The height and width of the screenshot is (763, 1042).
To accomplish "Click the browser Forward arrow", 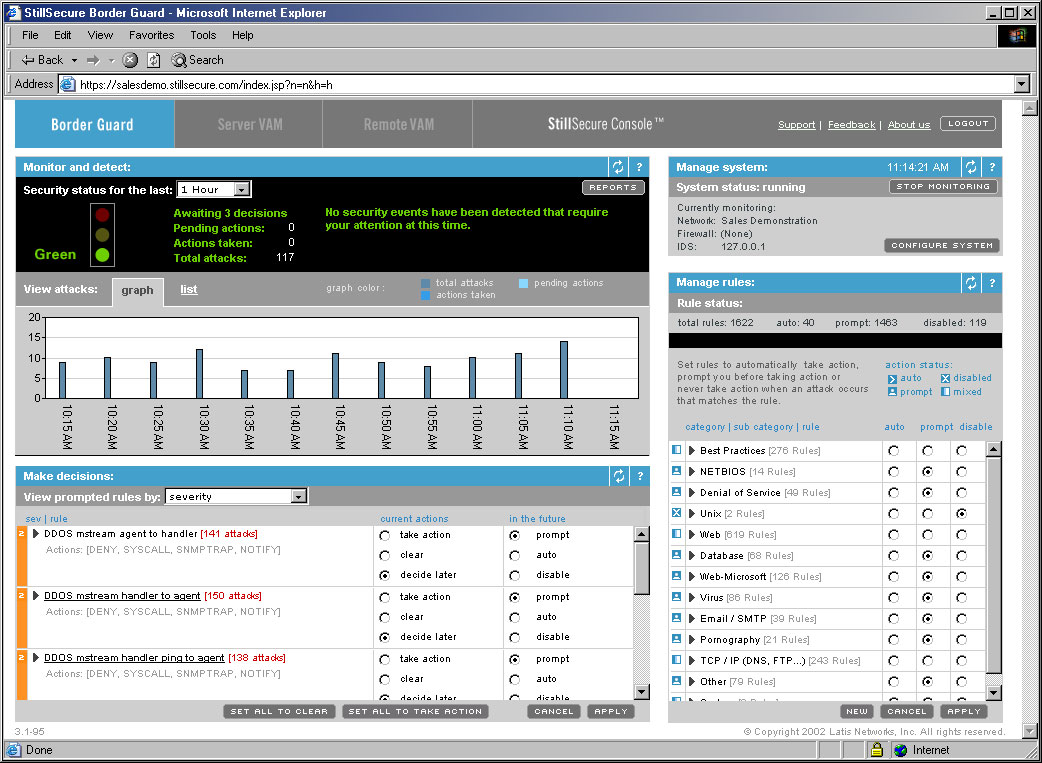I will click(94, 60).
